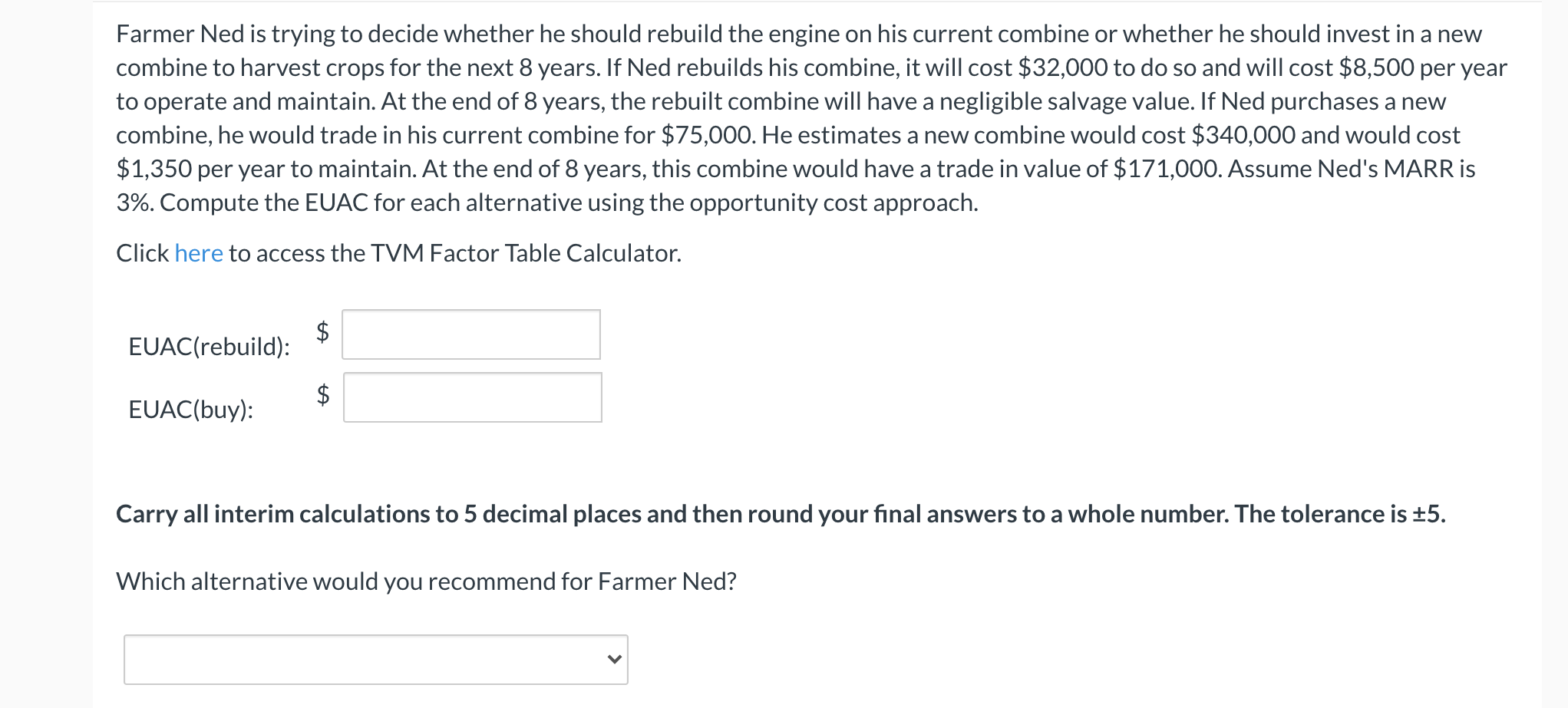Click the EUAC(rebuild) label

(x=209, y=347)
